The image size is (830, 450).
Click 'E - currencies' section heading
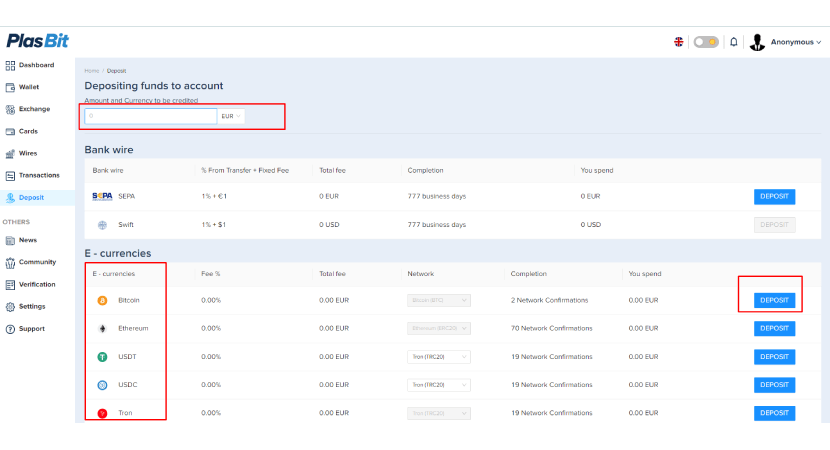118,253
